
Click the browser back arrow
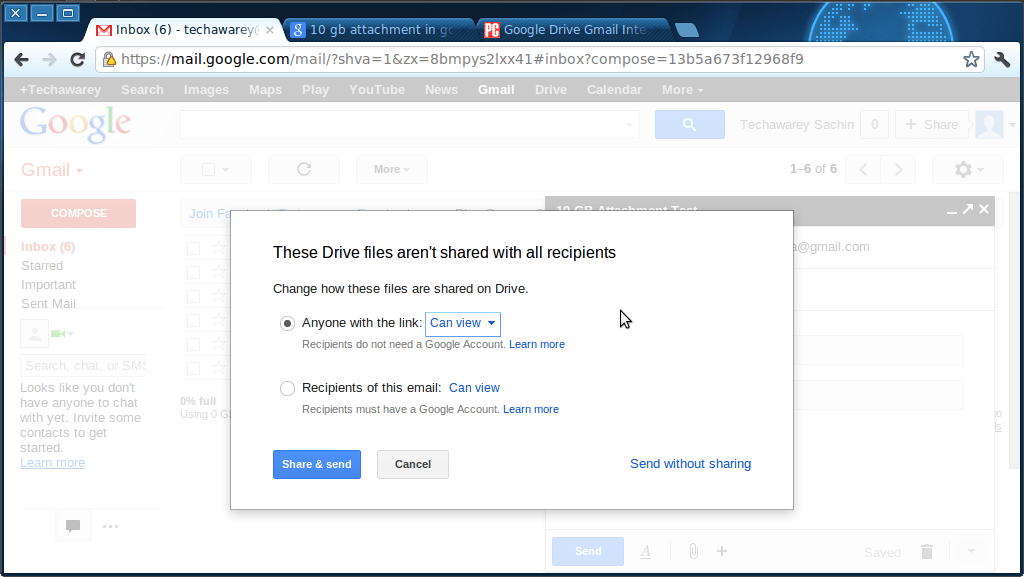tap(22, 59)
